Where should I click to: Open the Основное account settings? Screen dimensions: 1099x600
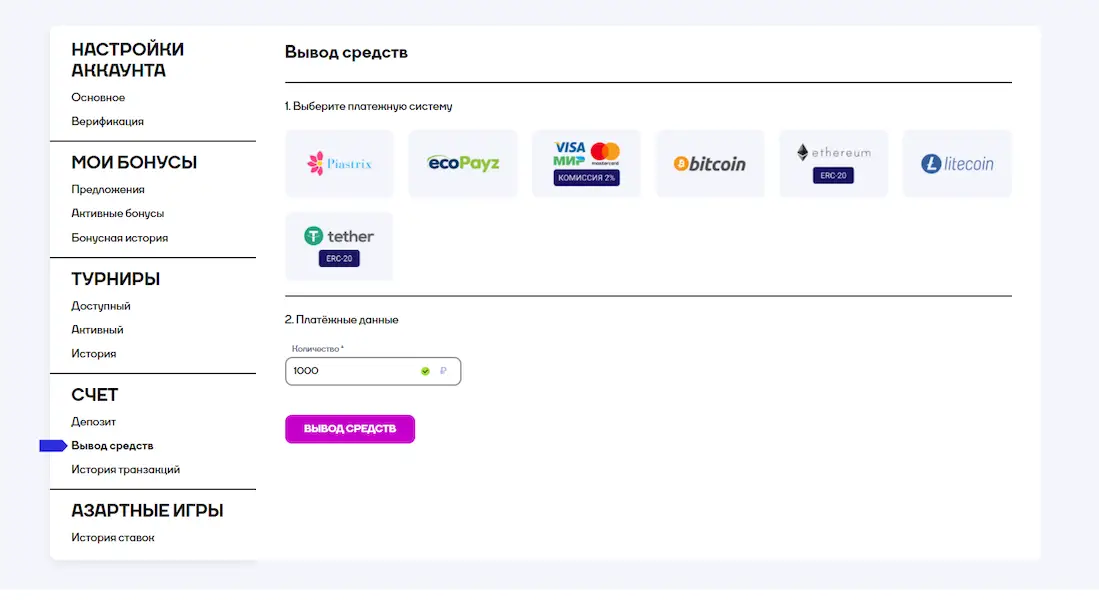(x=98, y=97)
